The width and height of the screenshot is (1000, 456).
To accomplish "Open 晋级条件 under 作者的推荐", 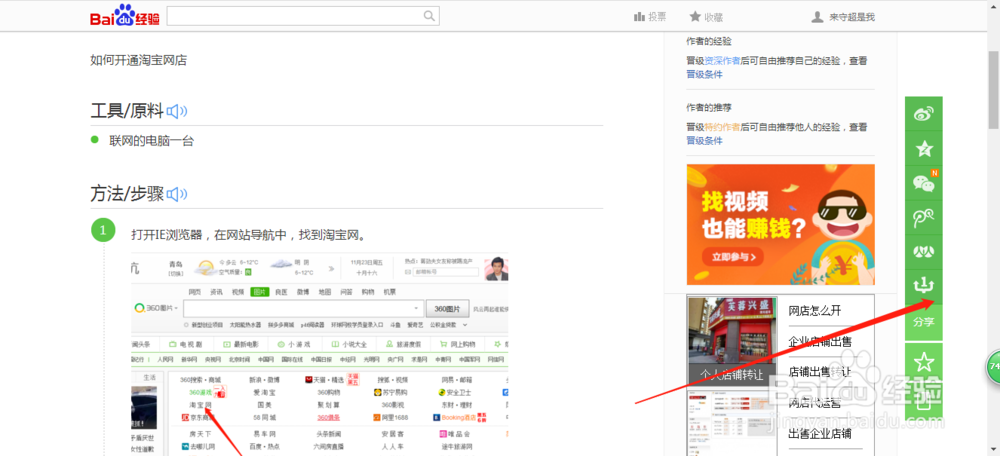I will (705, 140).
